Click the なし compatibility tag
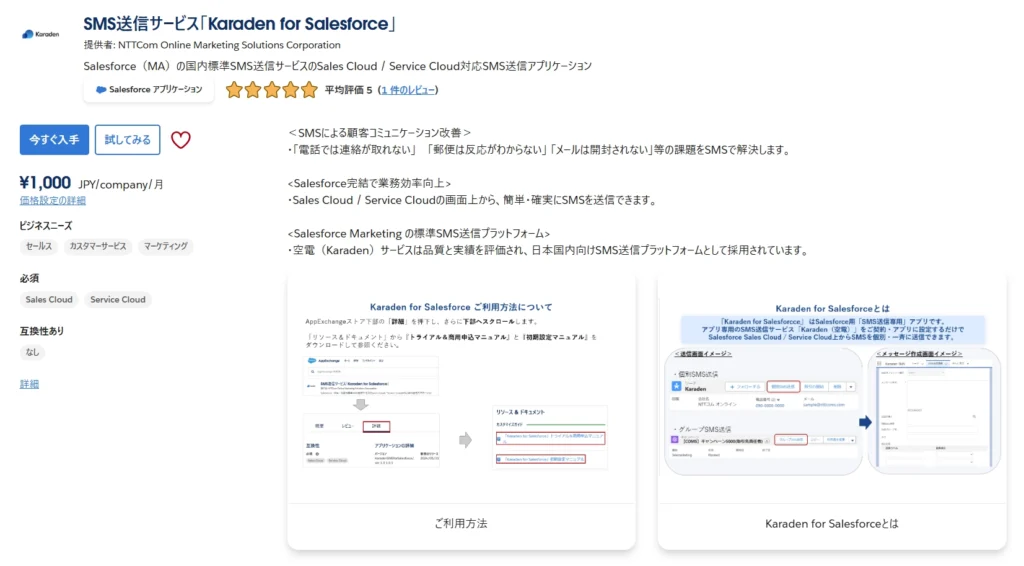The image size is (1024, 566). (33, 352)
